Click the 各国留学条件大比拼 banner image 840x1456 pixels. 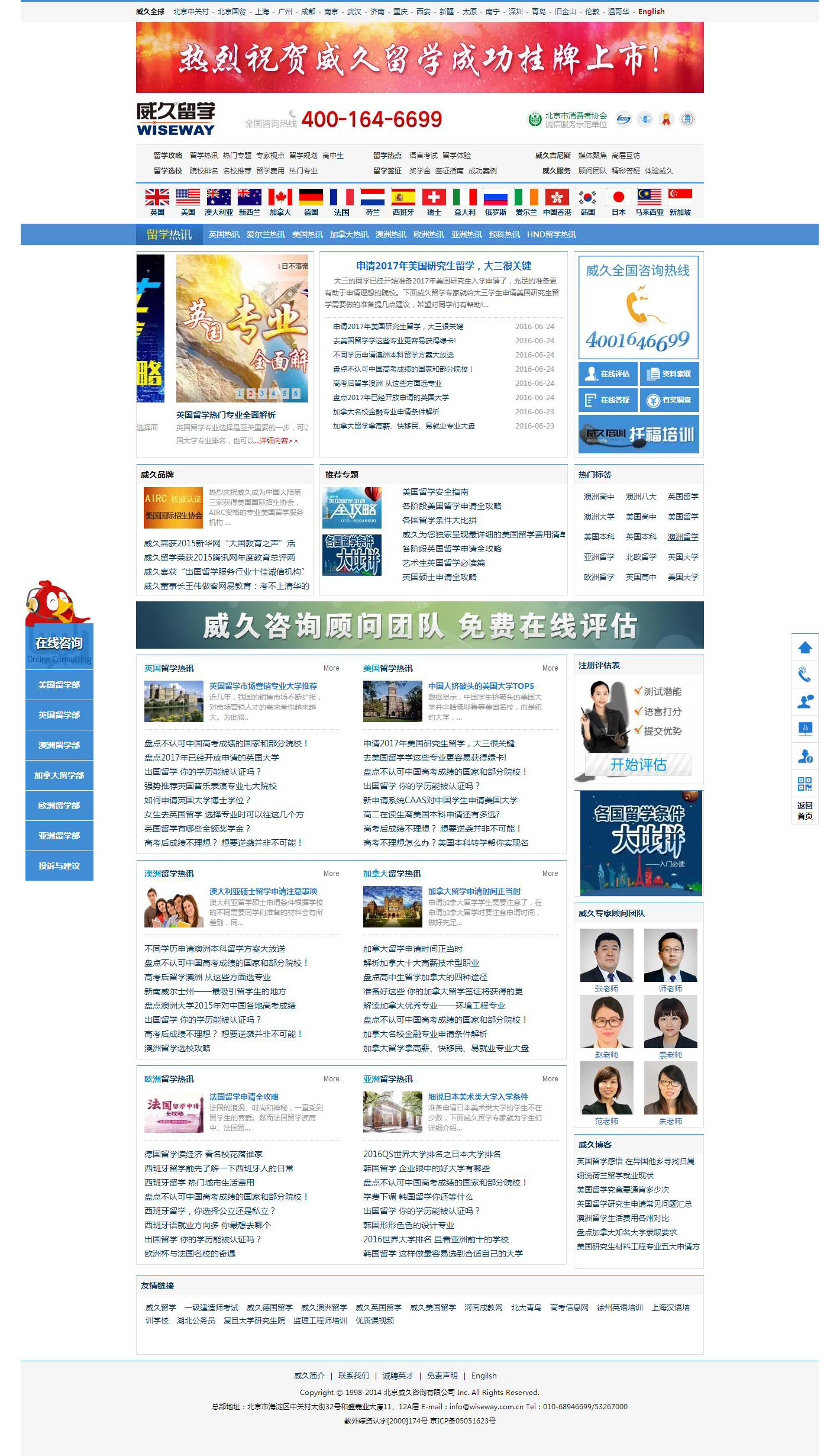coord(641,843)
